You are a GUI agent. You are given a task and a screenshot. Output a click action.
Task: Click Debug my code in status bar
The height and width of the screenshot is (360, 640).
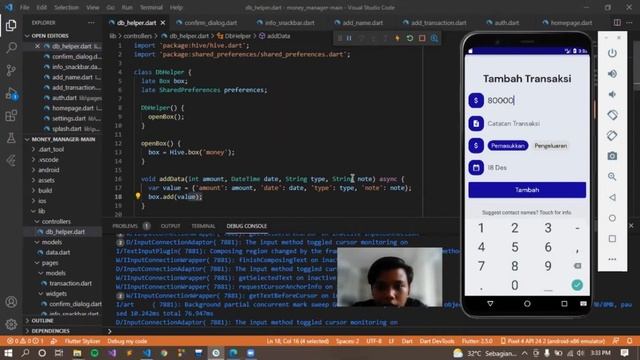(x=127, y=341)
